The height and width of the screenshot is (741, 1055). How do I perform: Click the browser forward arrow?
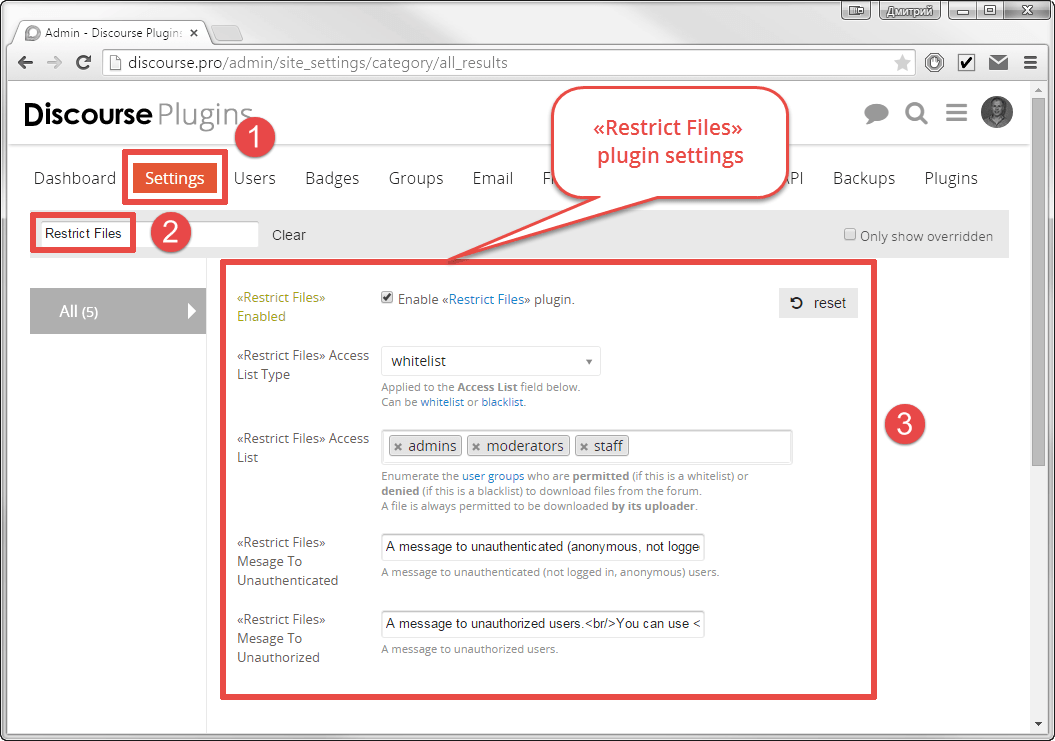point(54,63)
